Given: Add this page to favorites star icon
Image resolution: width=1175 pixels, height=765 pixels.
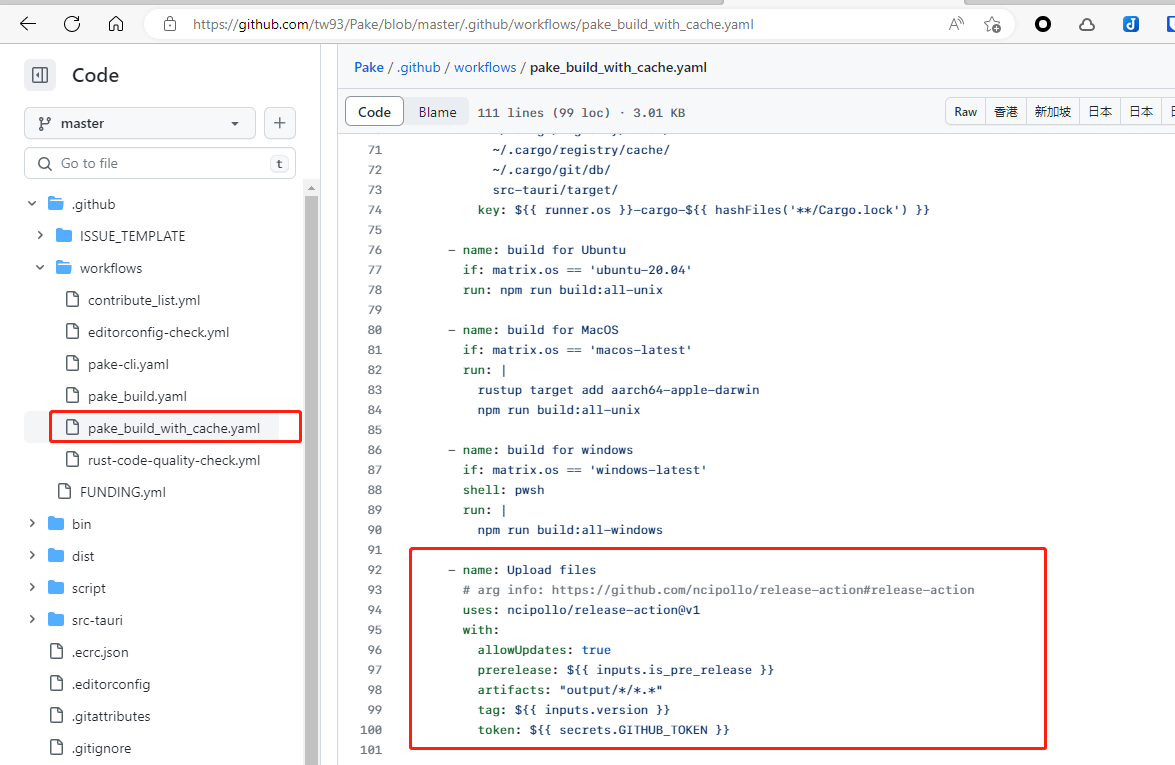Looking at the screenshot, I should [992, 24].
